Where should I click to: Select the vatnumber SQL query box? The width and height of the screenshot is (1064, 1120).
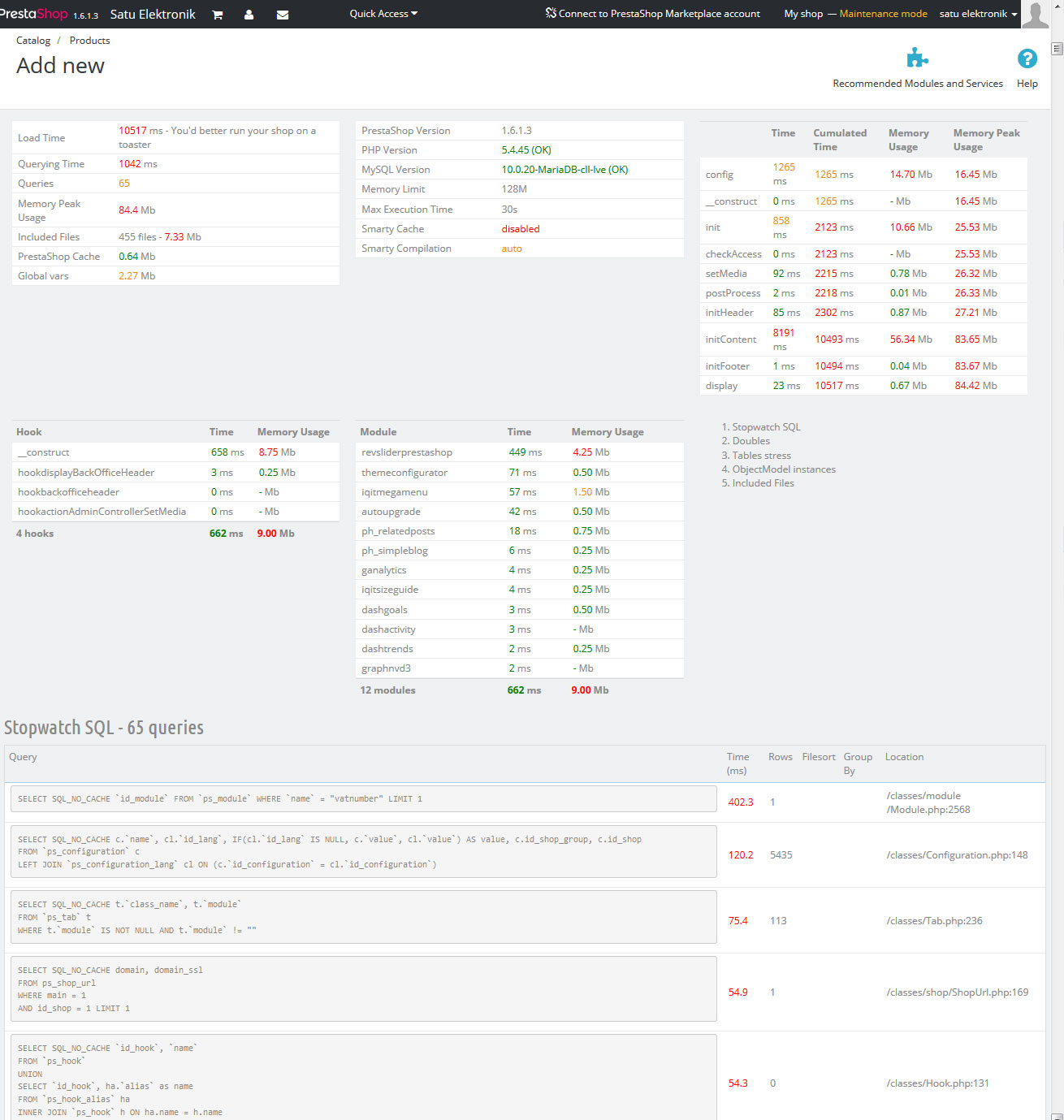click(364, 799)
